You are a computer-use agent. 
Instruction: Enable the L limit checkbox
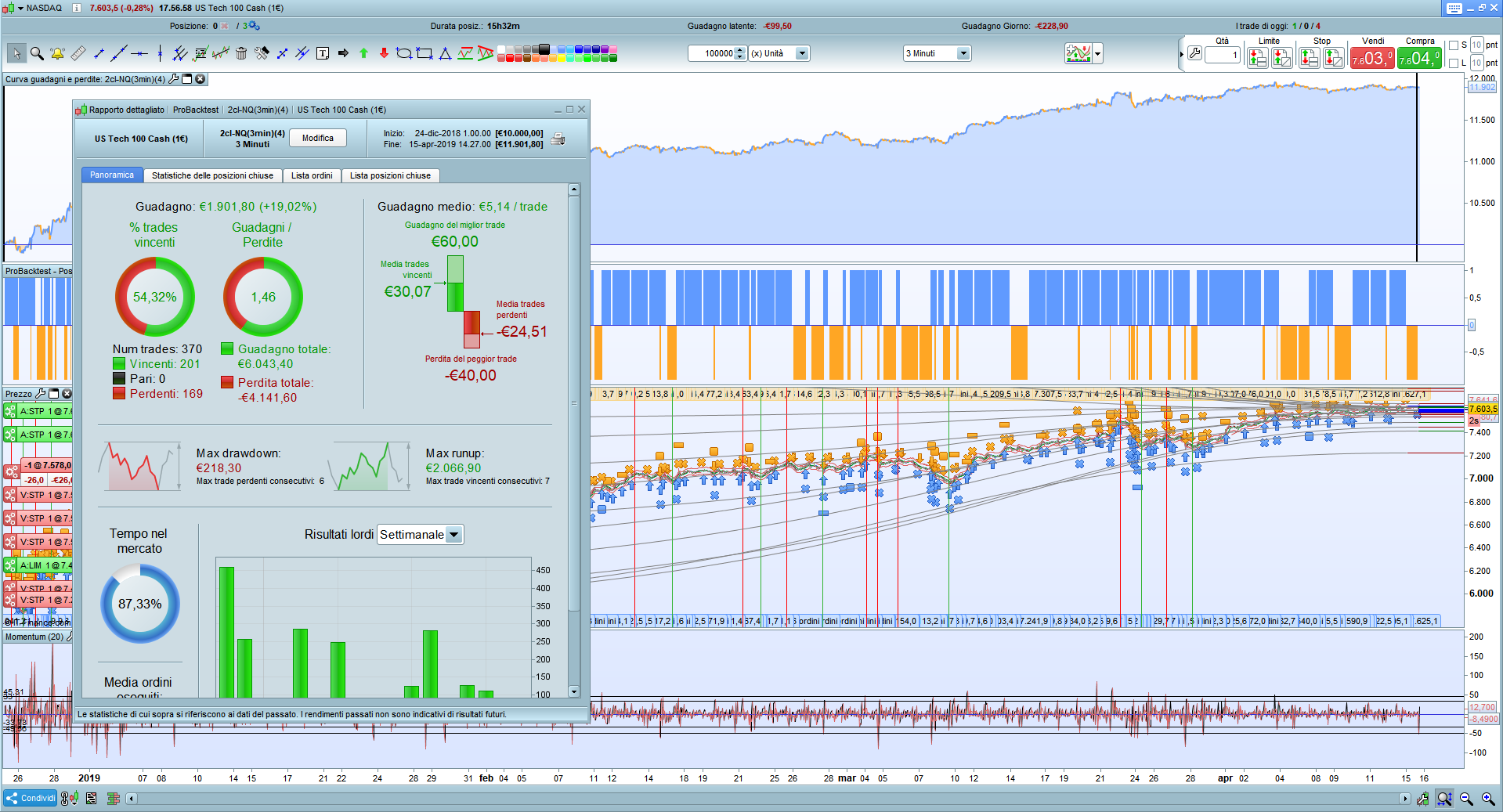point(1454,63)
